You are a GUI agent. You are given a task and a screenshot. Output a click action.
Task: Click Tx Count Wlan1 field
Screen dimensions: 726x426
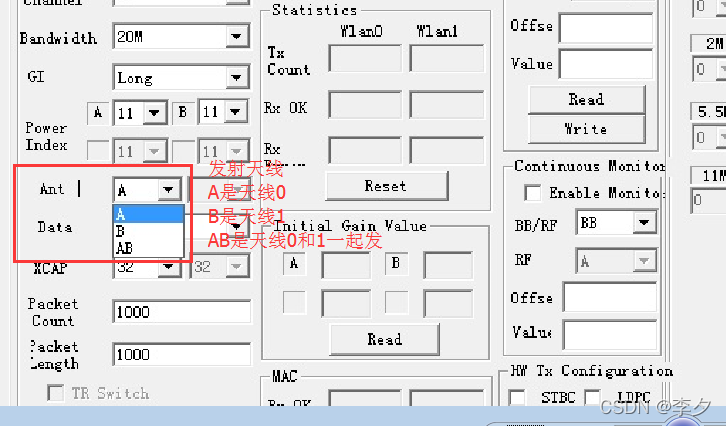(x=447, y=58)
